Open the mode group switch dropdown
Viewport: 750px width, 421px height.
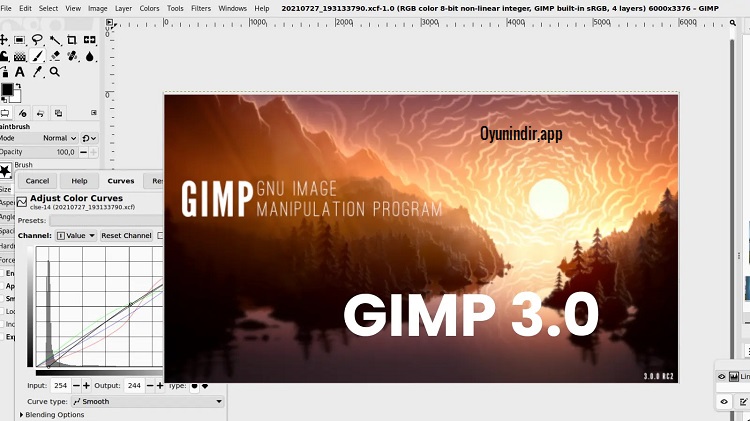(89, 138)
